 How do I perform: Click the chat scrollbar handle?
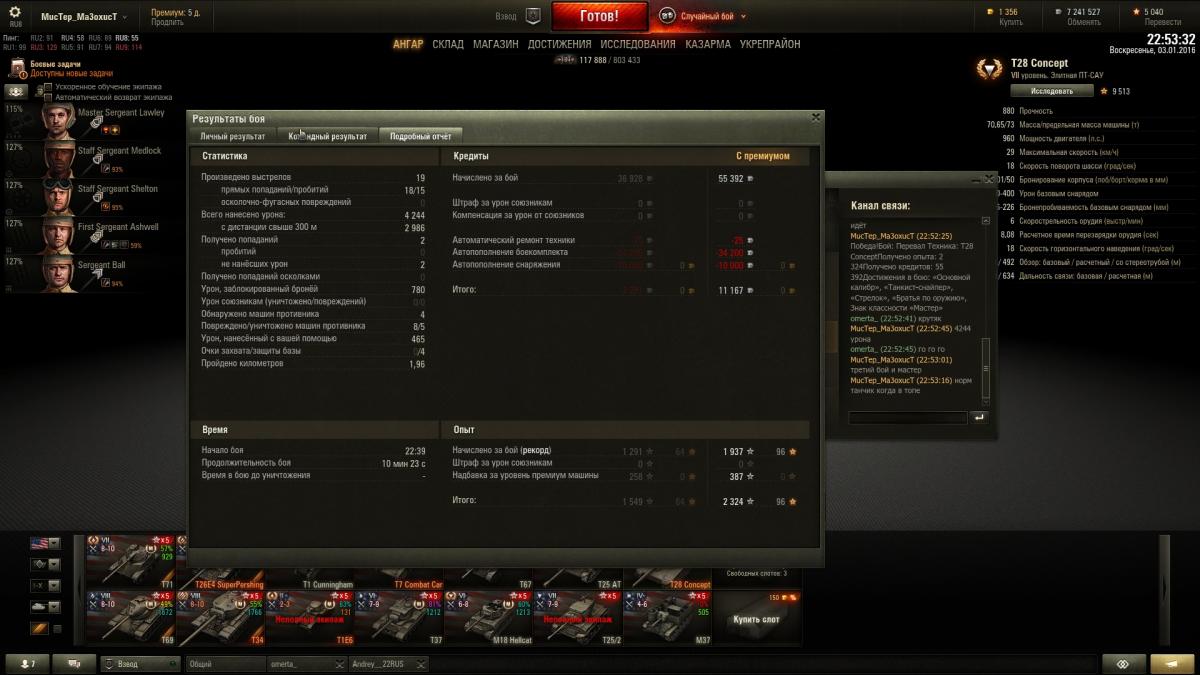click(986, 367)
